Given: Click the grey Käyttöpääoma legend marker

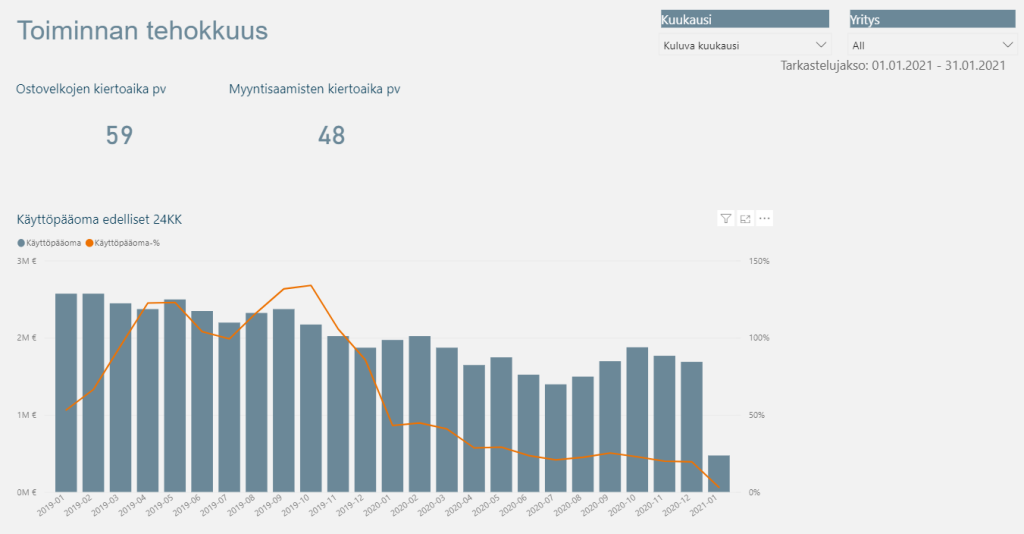Looking at the screenshot, I should point(21,243).
